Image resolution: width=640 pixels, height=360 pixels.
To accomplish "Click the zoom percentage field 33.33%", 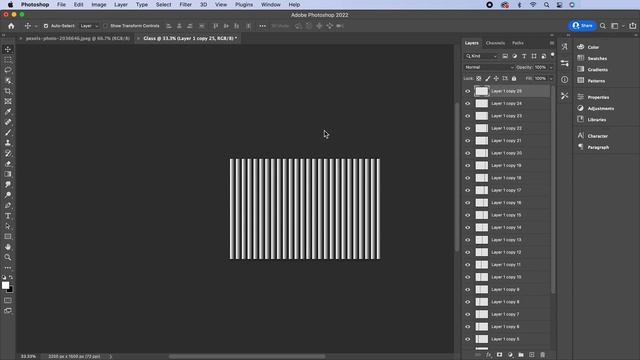I will coord(28,356).
